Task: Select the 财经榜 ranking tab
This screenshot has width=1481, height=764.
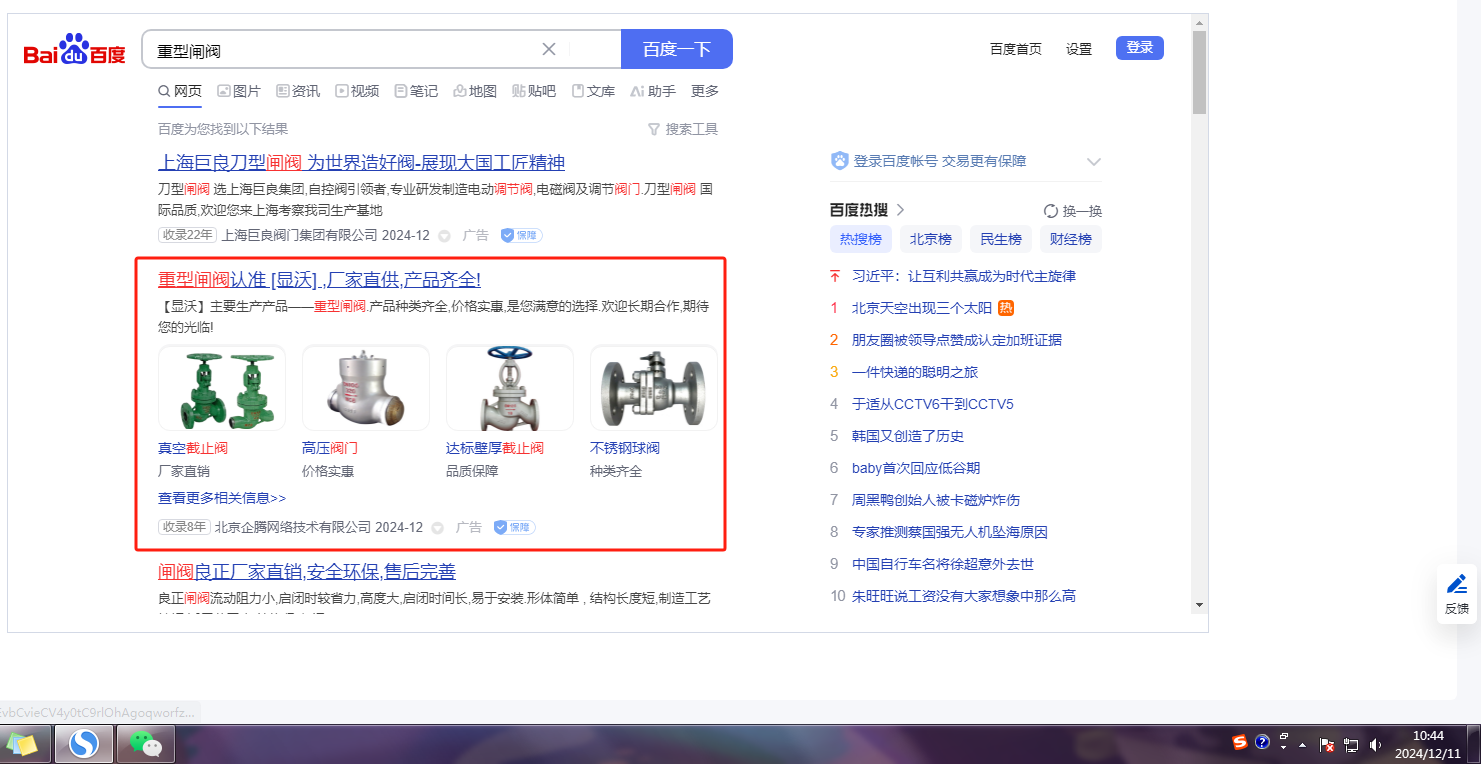Action: tap(1071, 239)
